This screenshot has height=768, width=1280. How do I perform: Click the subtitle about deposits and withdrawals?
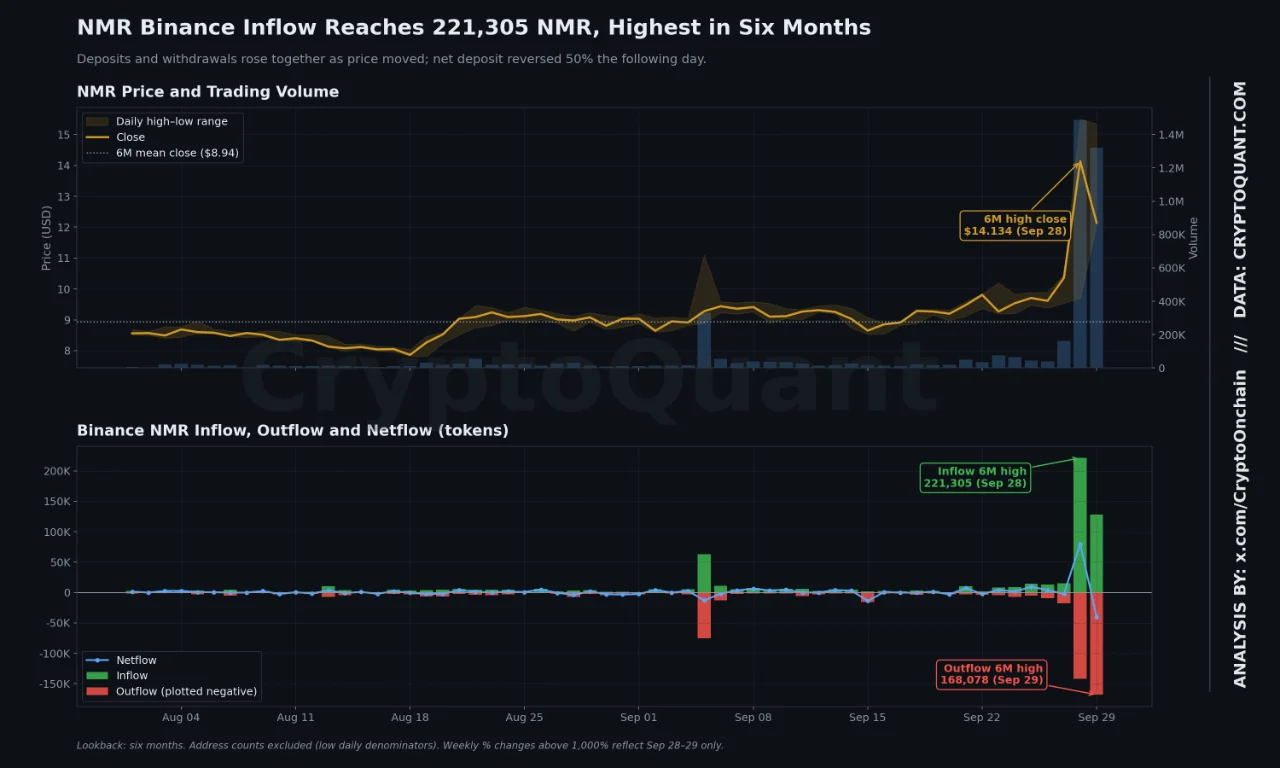pyautogui.click(x=391, y=59)
